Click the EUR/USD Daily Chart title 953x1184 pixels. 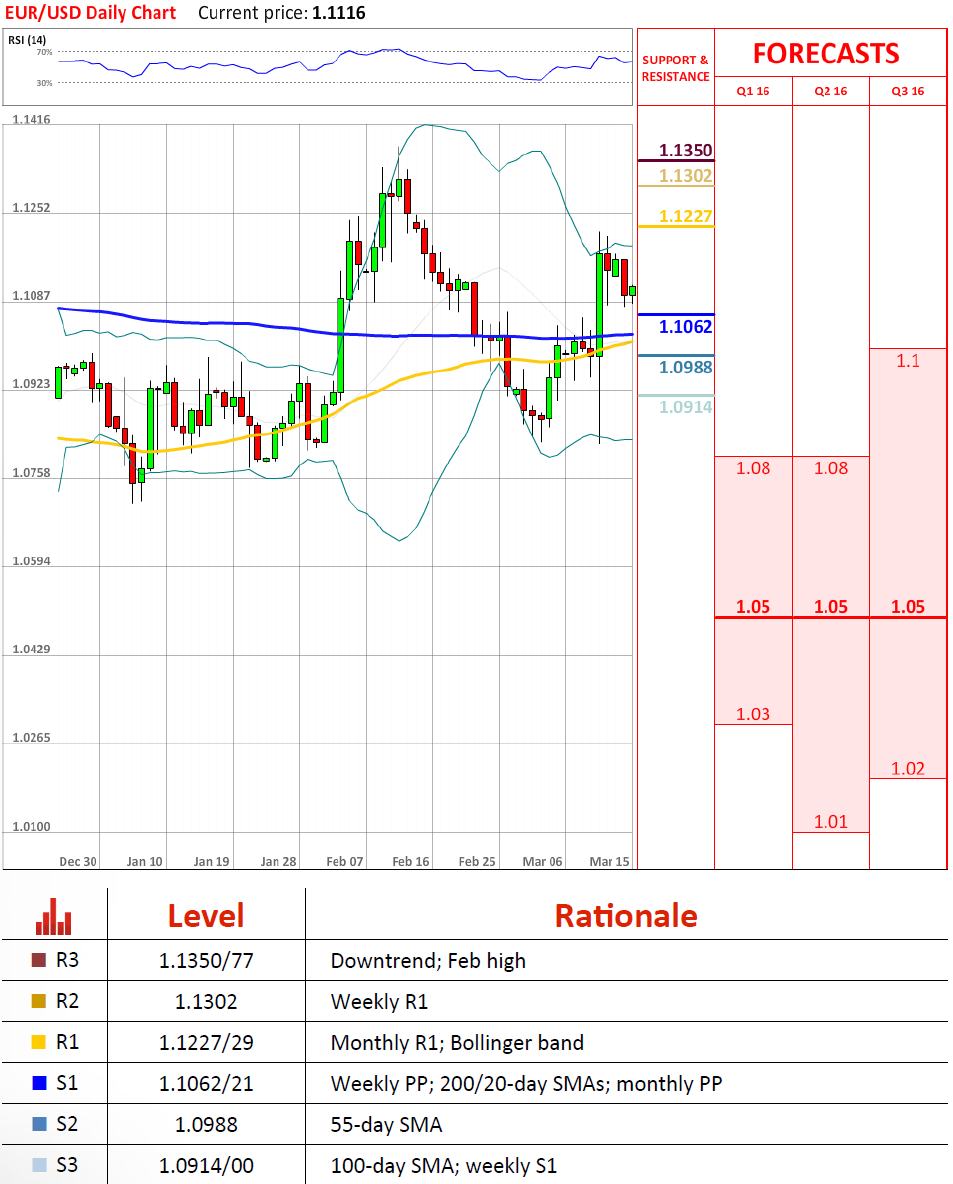click(91, 13)
